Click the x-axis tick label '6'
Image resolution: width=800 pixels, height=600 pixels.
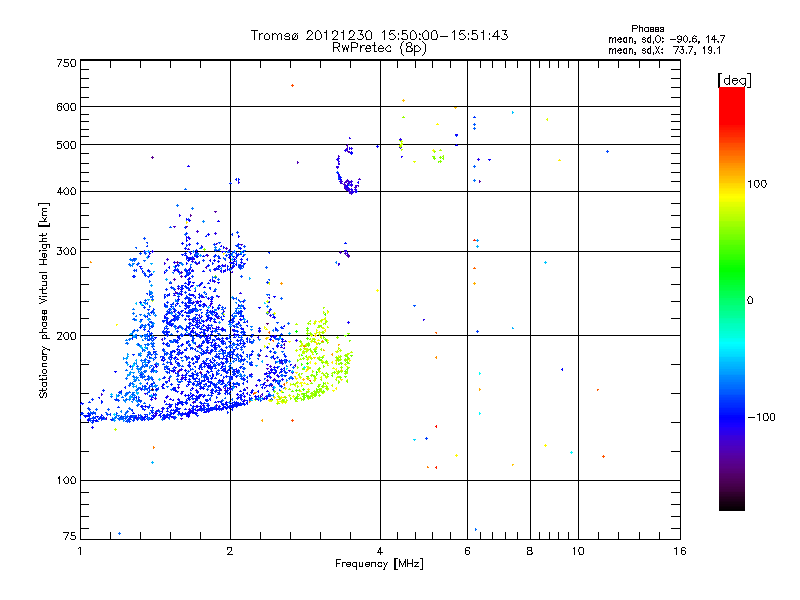467,551
